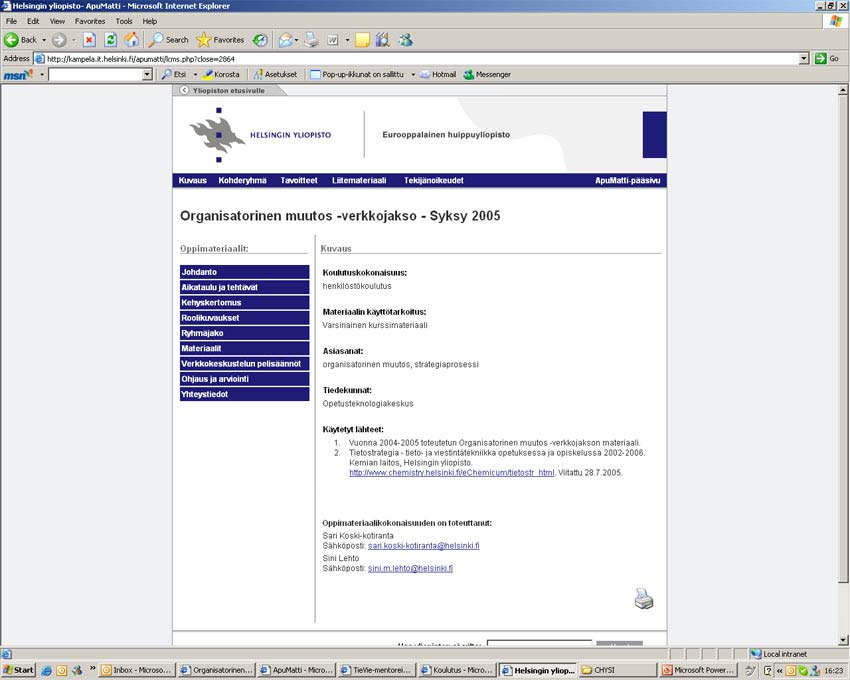The image size is (850, 680).
Task: Expand the Etsi button dropdown arrow
Action: (x=195, y=74)
